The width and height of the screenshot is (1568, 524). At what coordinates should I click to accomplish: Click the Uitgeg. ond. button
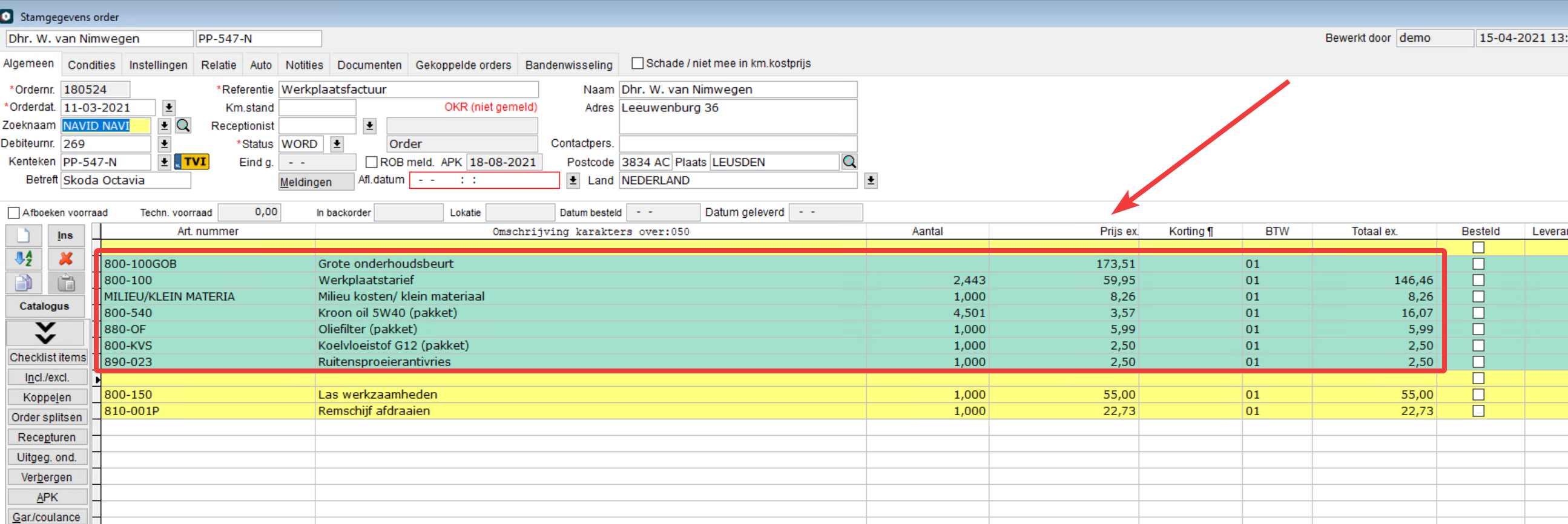[x=47, y=457]
